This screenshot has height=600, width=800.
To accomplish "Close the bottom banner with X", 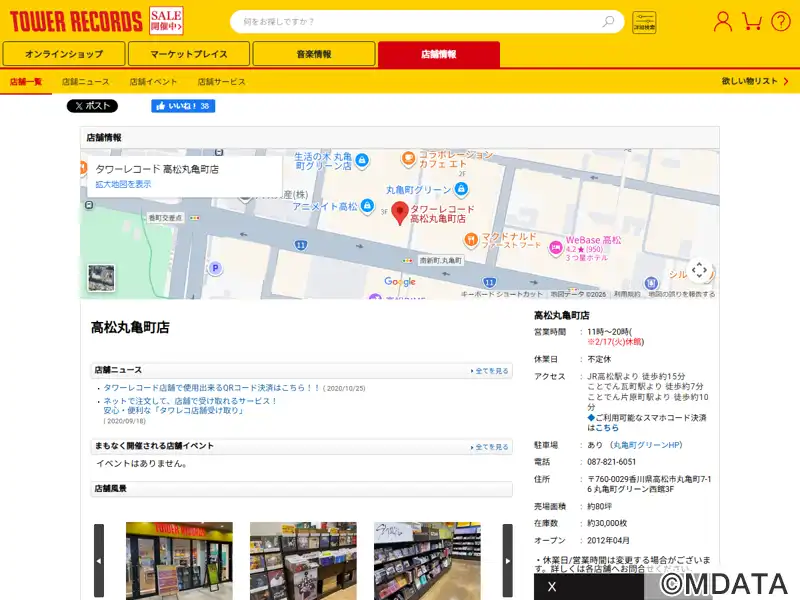I will coord(552,587).
